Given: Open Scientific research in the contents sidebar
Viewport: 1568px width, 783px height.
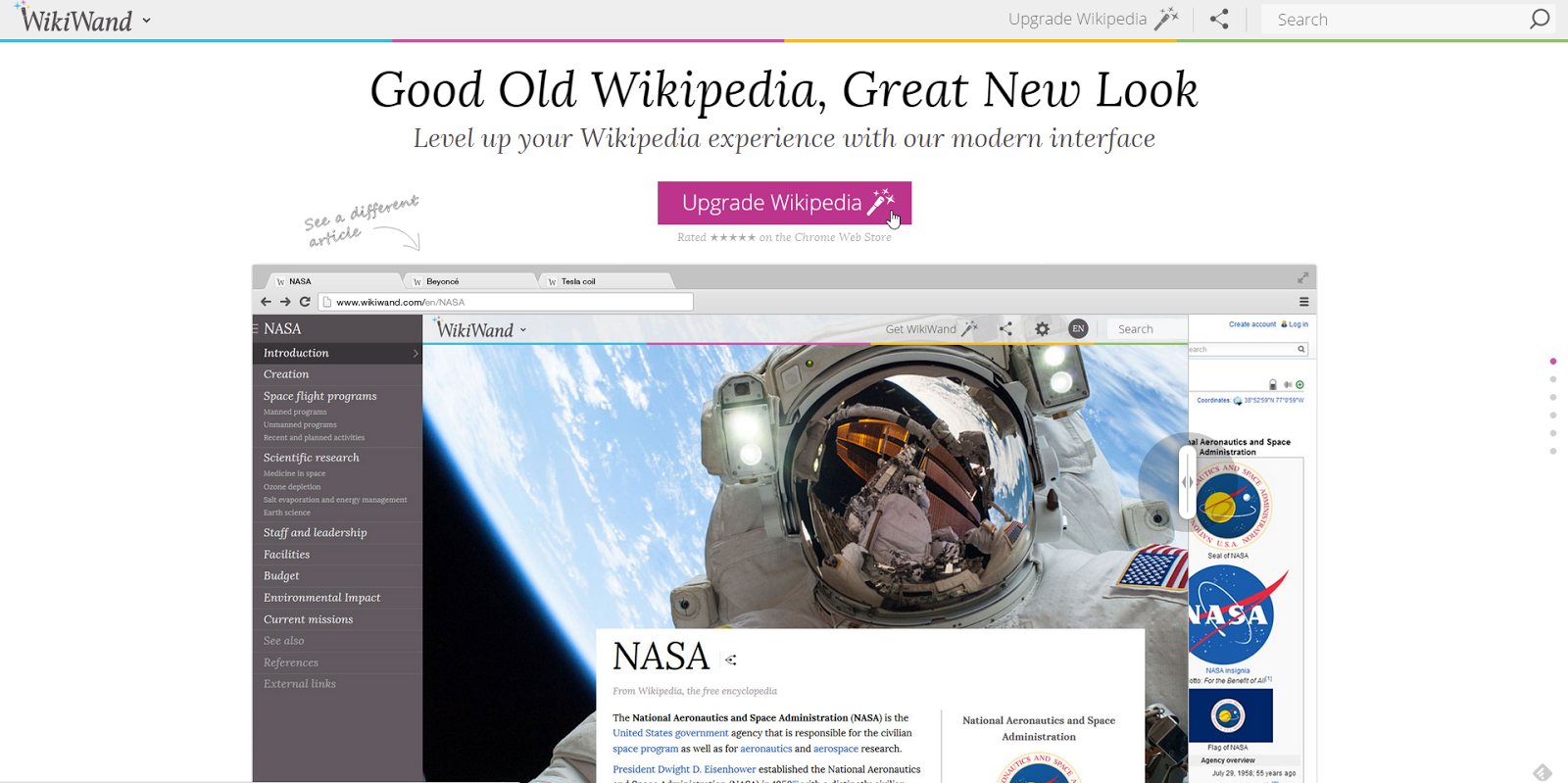Looking at the screenshot, I should point(312,458).
